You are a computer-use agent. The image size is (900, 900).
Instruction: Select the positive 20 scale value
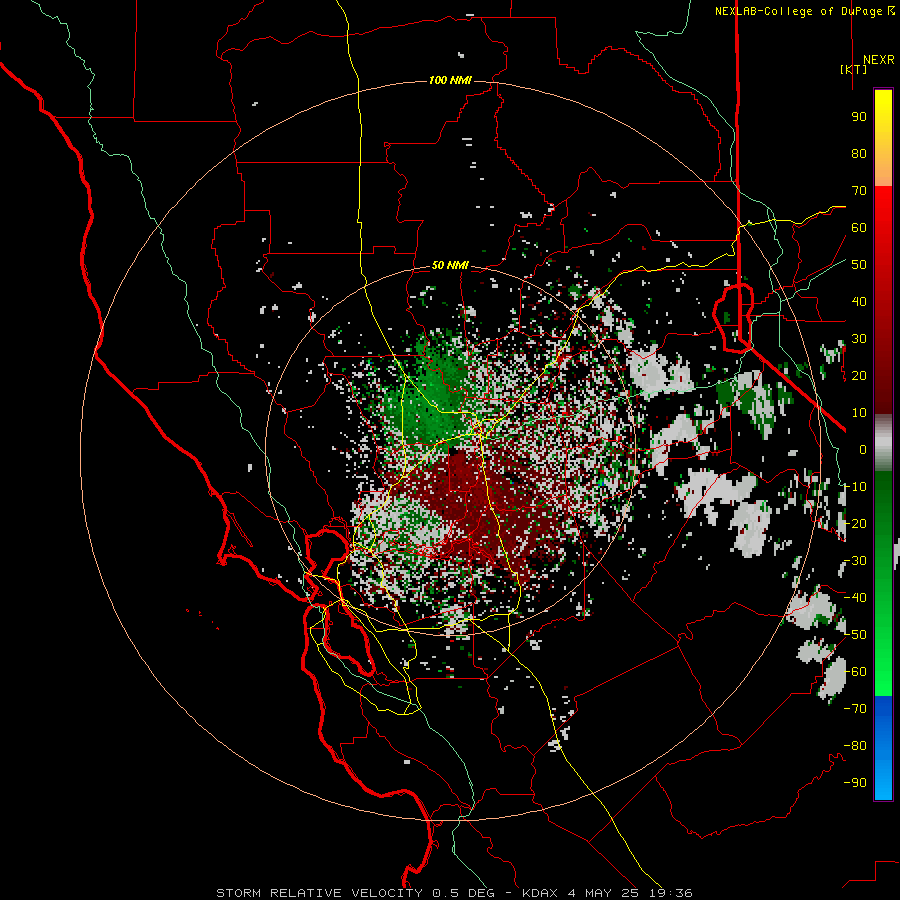coord(859,375)
